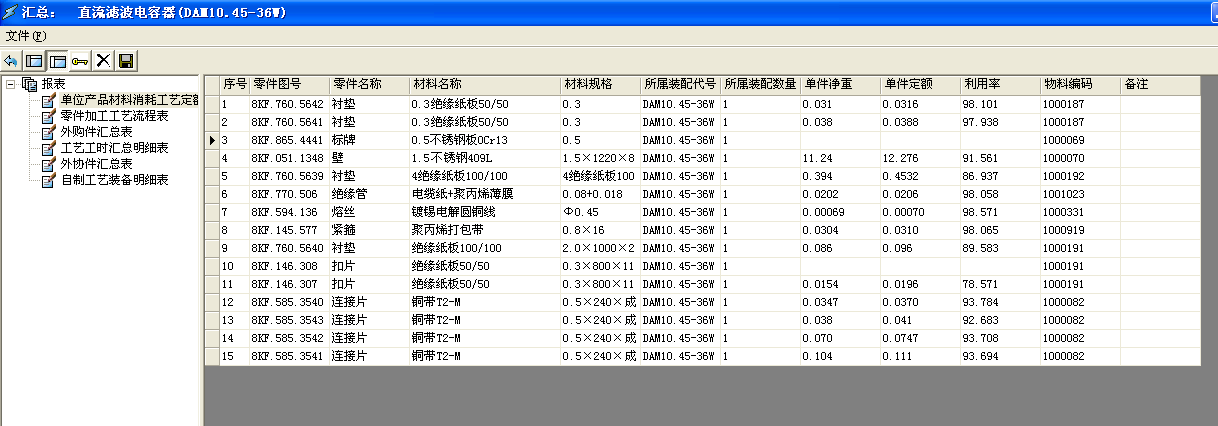Image resolution: width=1218 pixels, height=426 pixels.
Task: Select 外购件汇总表 report
Action: pos(96,132)
